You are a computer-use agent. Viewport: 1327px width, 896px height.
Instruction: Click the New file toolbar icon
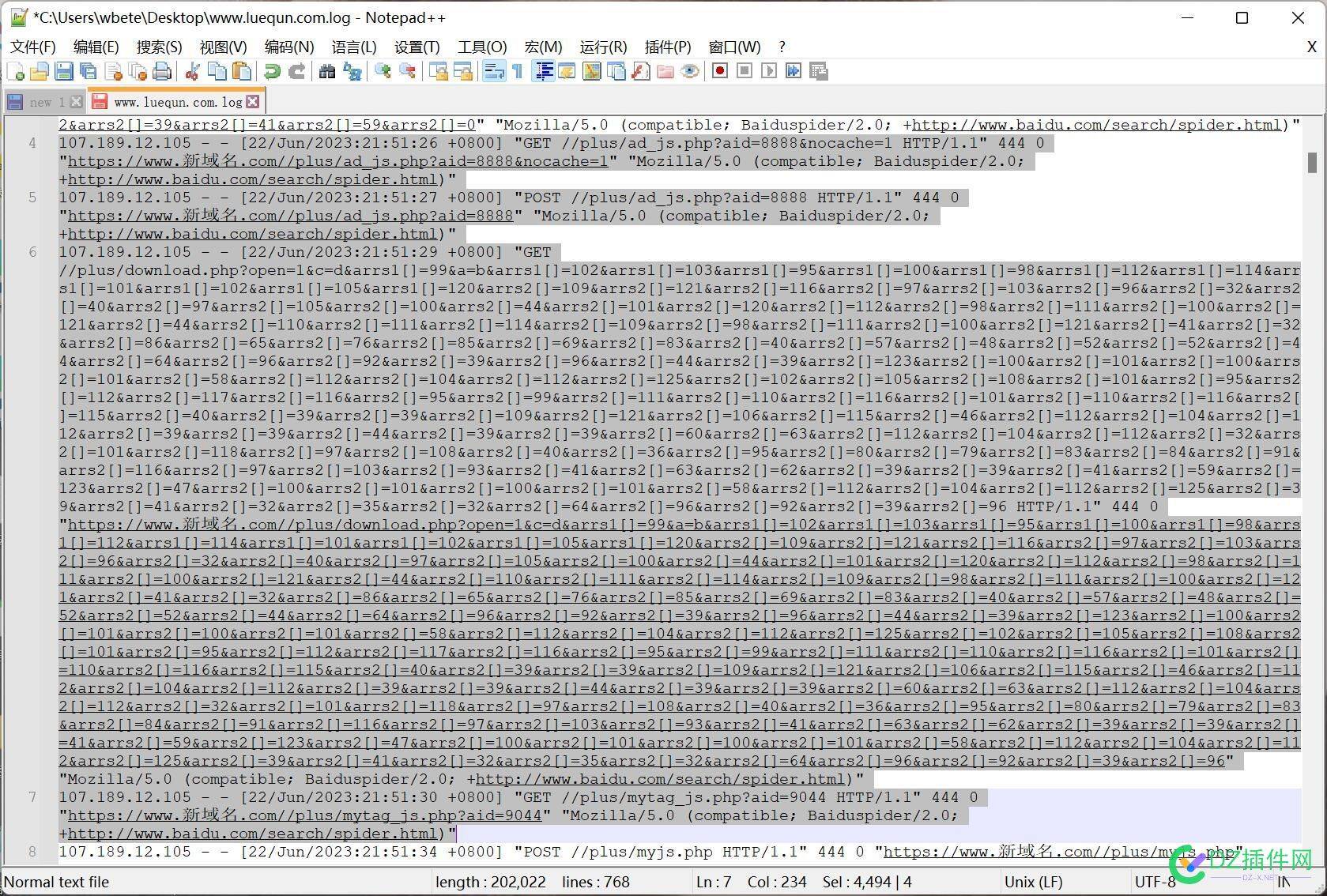16,72
